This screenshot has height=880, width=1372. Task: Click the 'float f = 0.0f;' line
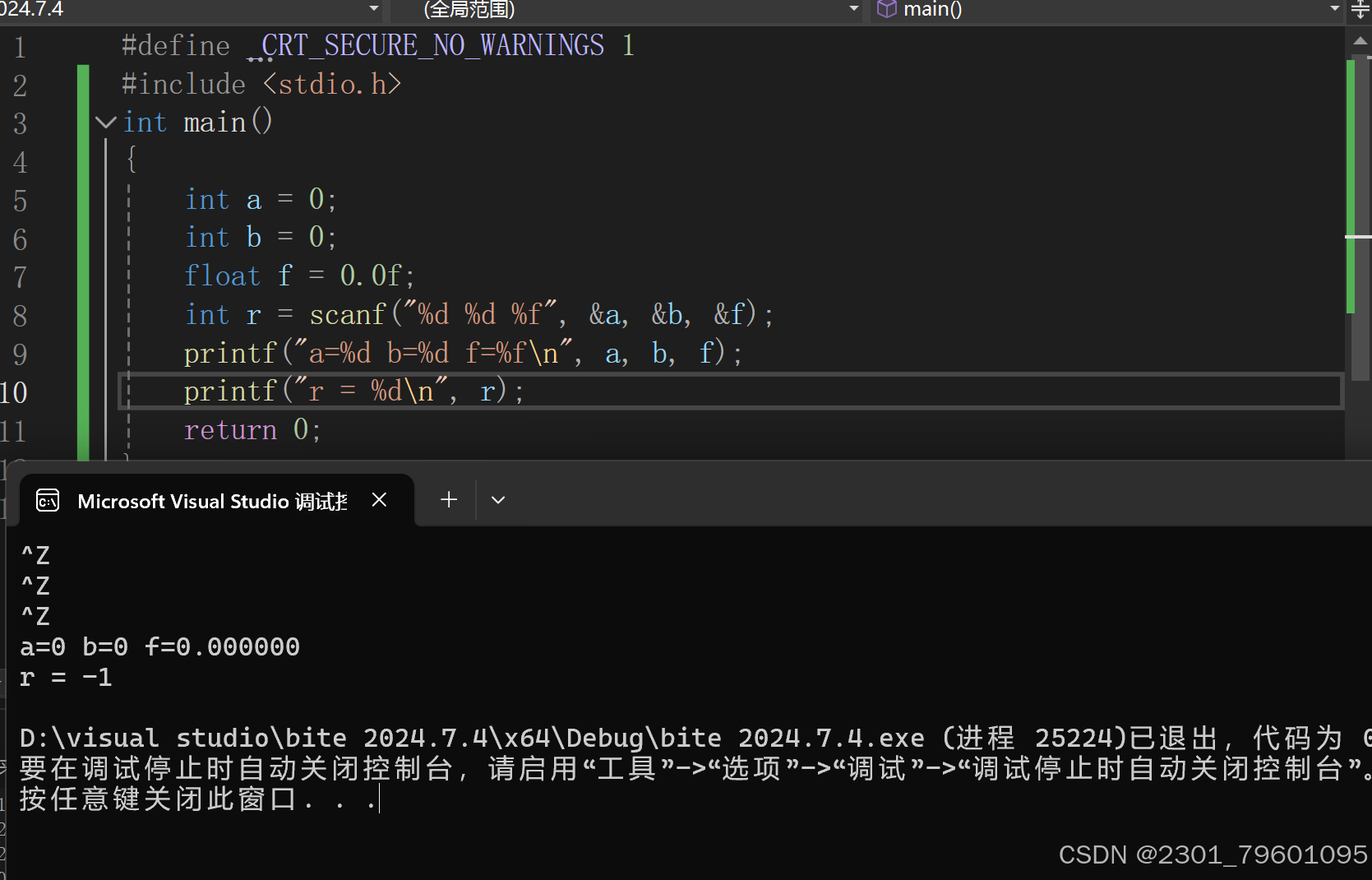click(299, 276)
